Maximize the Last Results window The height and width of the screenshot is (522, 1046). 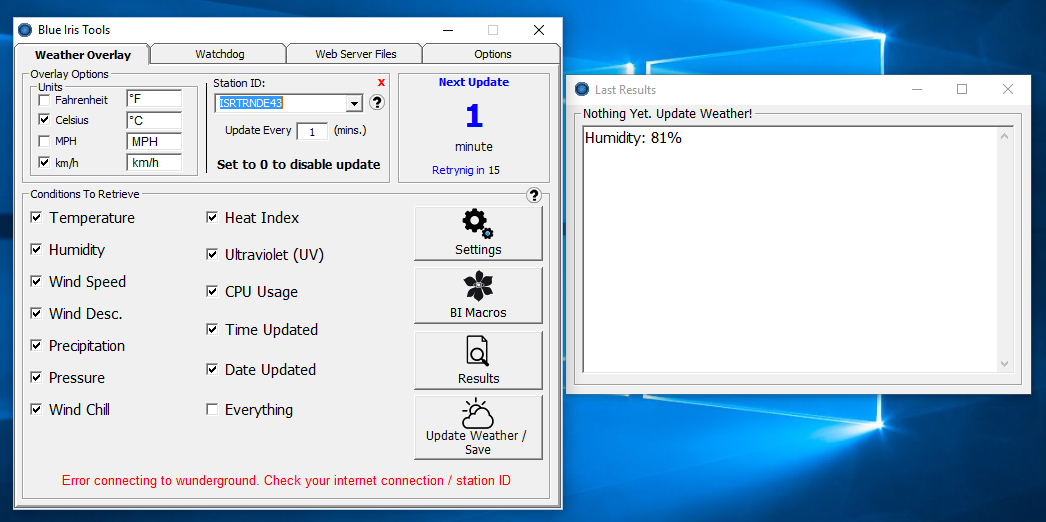click(962, 89)
